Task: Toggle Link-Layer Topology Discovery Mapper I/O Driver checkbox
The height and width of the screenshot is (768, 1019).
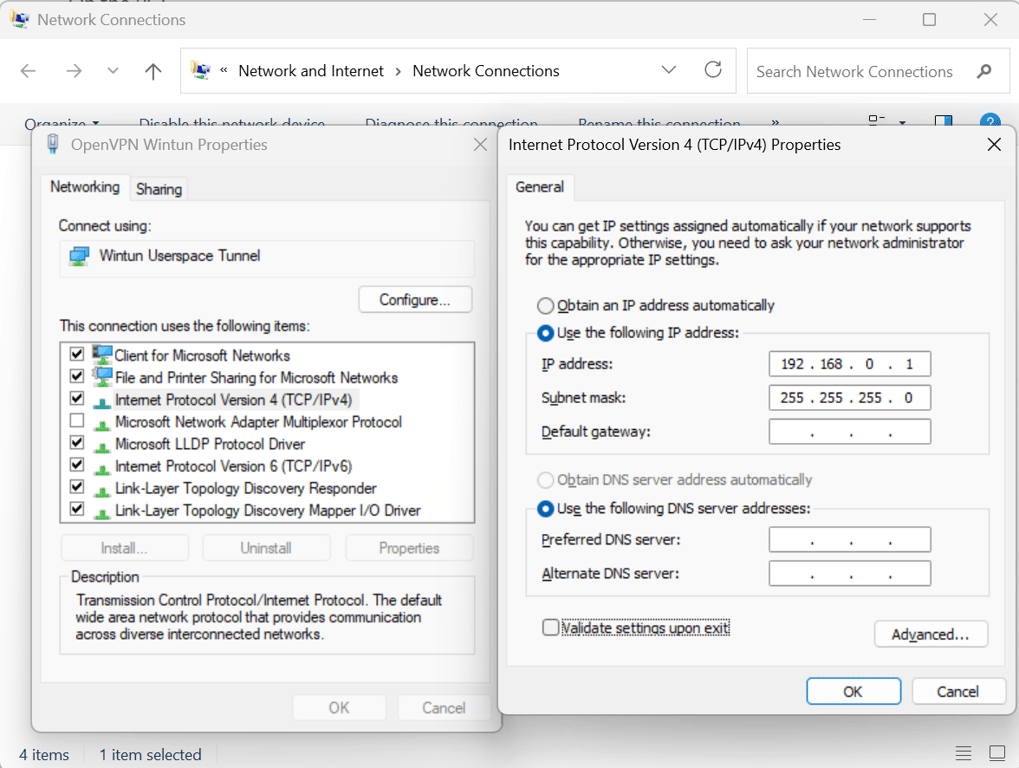Action: pos(77,509)
